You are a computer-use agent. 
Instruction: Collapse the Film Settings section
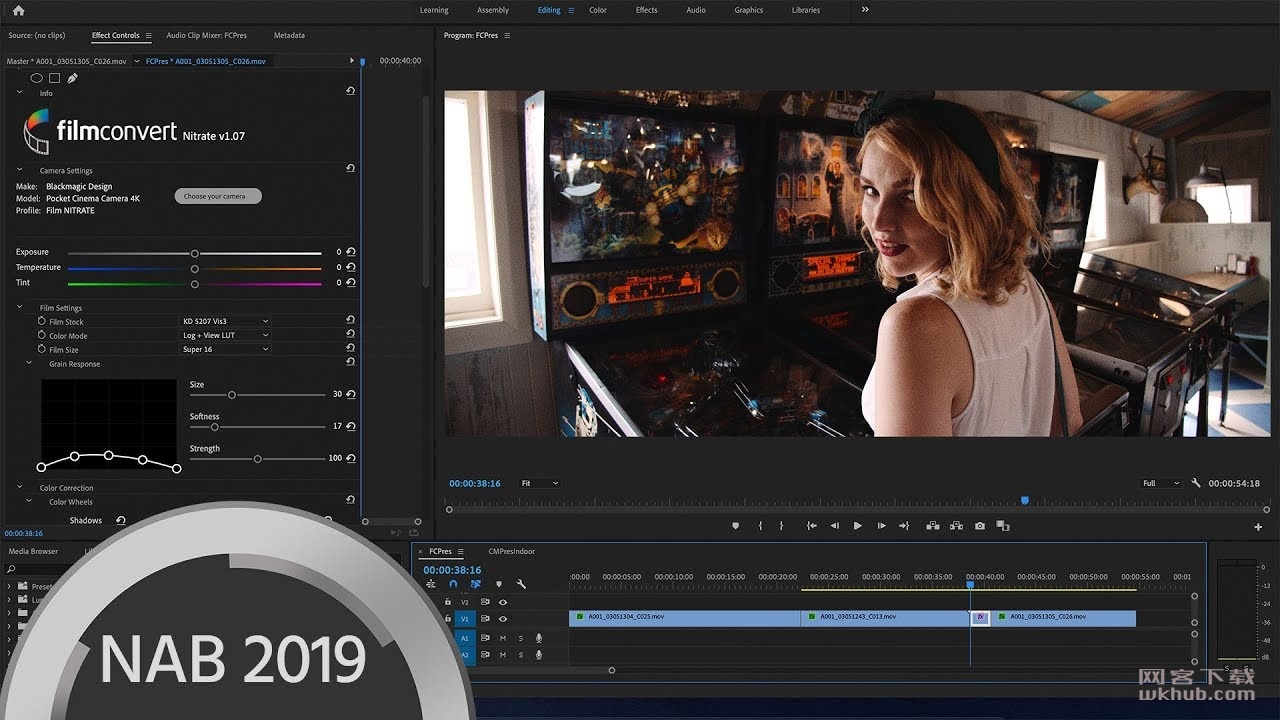tap(19, 307)
